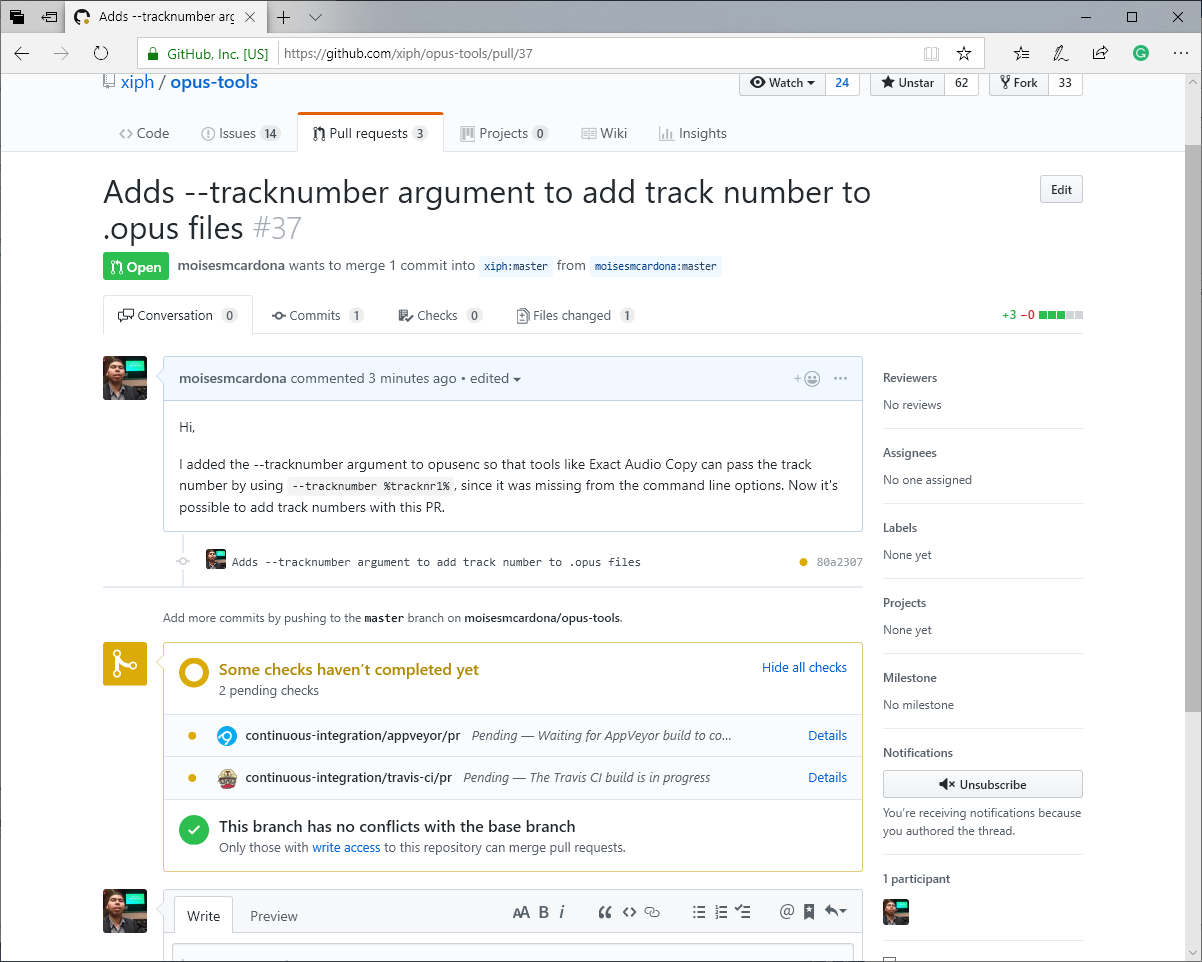Click the watchers count 24
This screenshot has width=1202, height=962.
point(842,83)
